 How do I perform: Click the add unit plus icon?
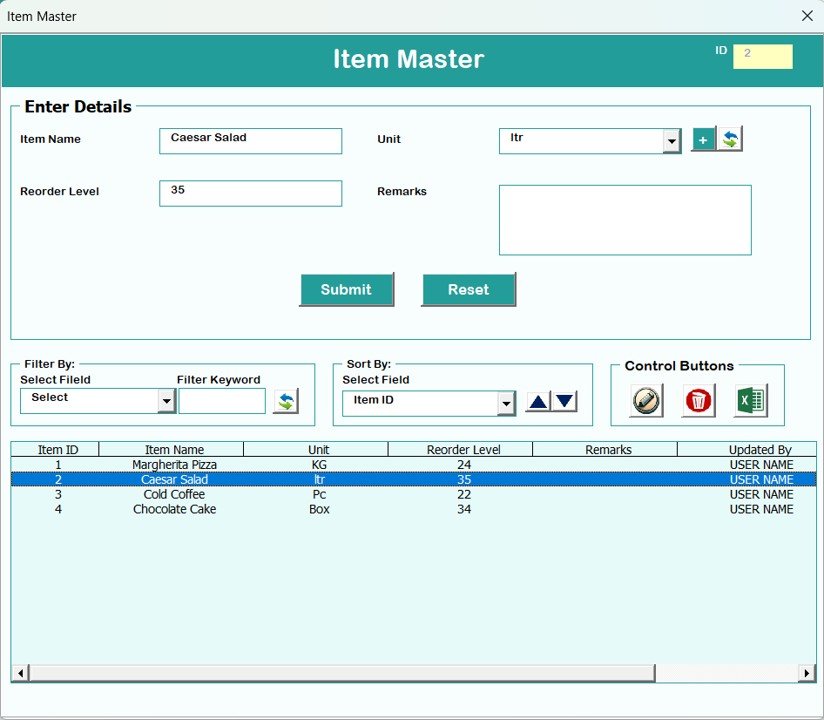point(703,140)
